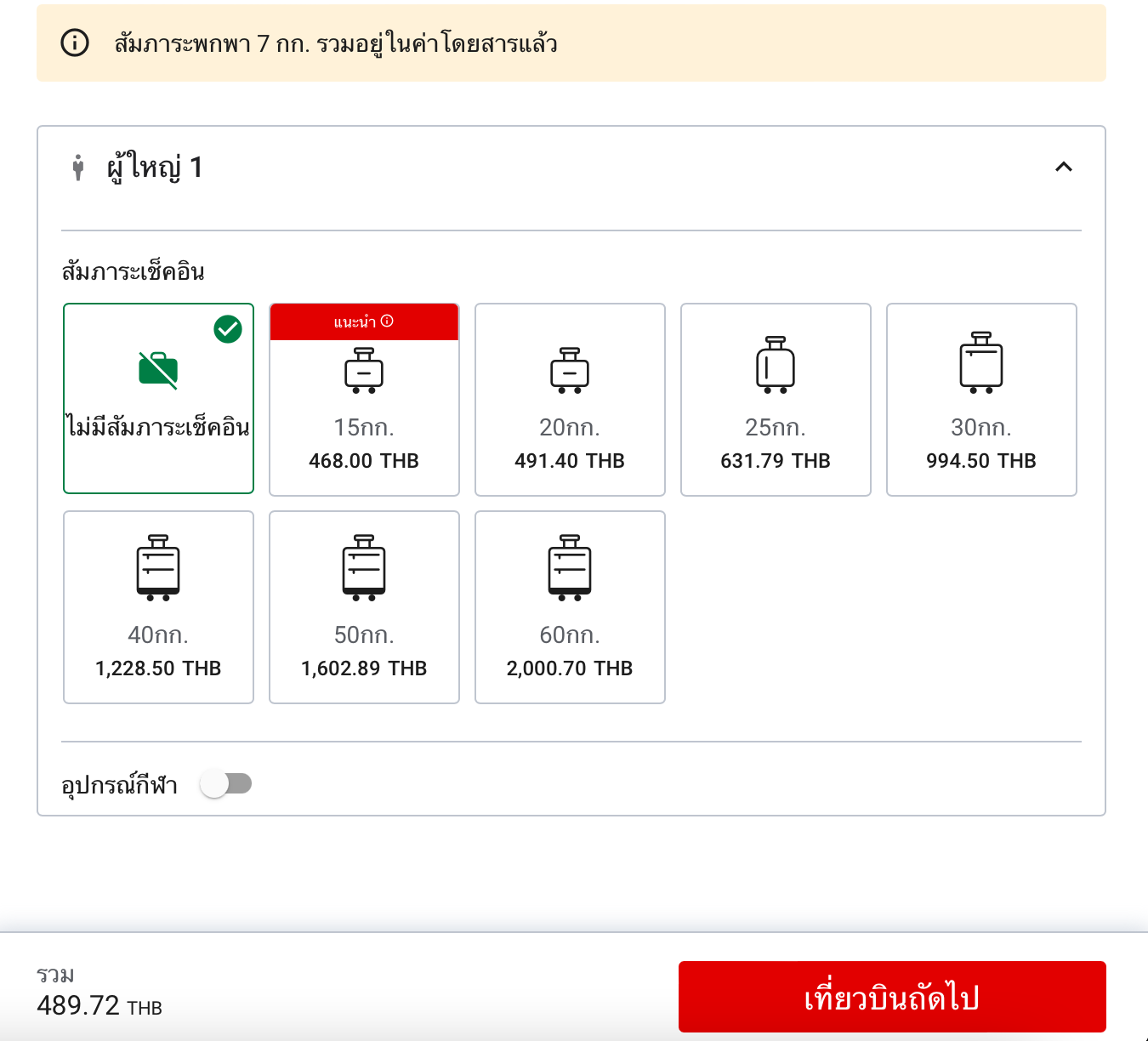The image size is (1148, 1041).
Task: Click the passenger icon next to ผู้ใหญ่ 1
Action: coord(79,167)
